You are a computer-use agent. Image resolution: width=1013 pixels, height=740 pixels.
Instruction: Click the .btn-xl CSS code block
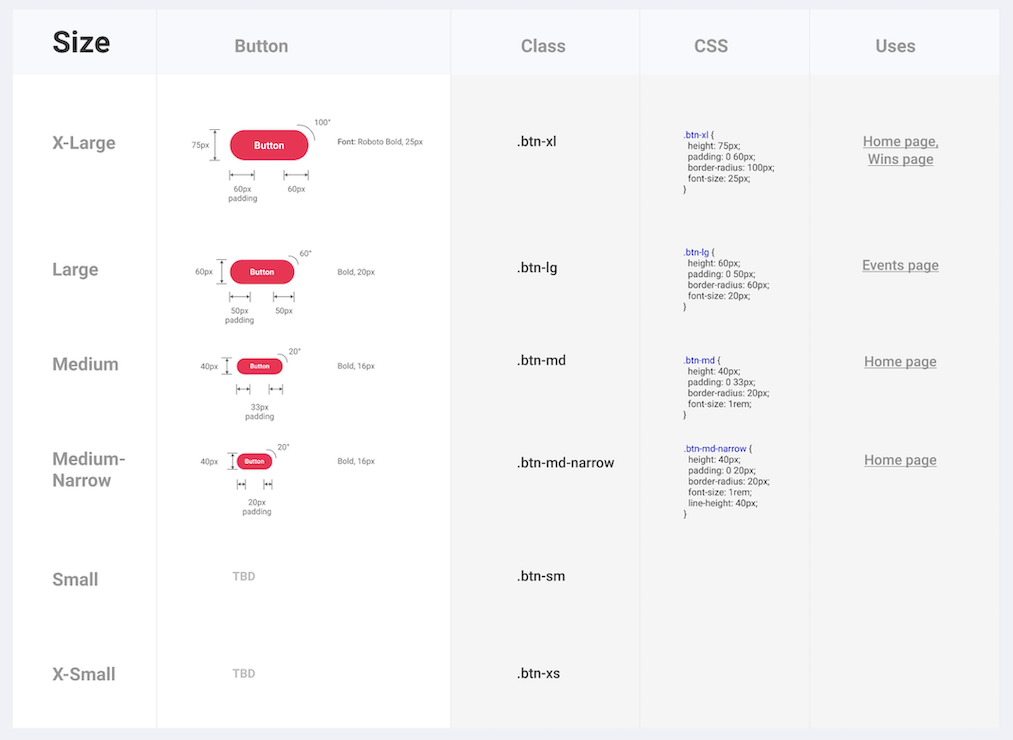(x=728, y=161)
